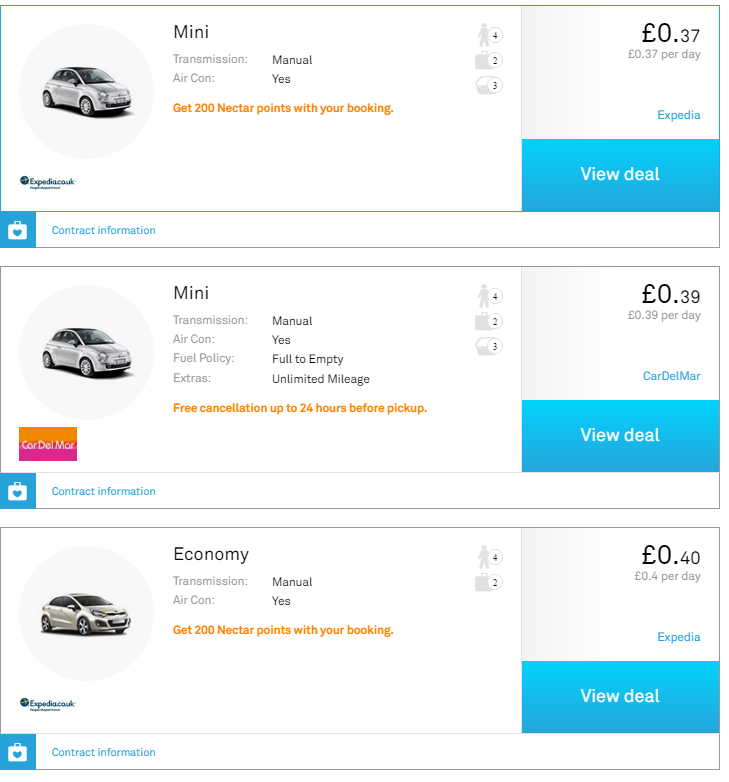729x782 pixels.
Task: Expand Contract information for Economy car
Action: coord(104,752)
